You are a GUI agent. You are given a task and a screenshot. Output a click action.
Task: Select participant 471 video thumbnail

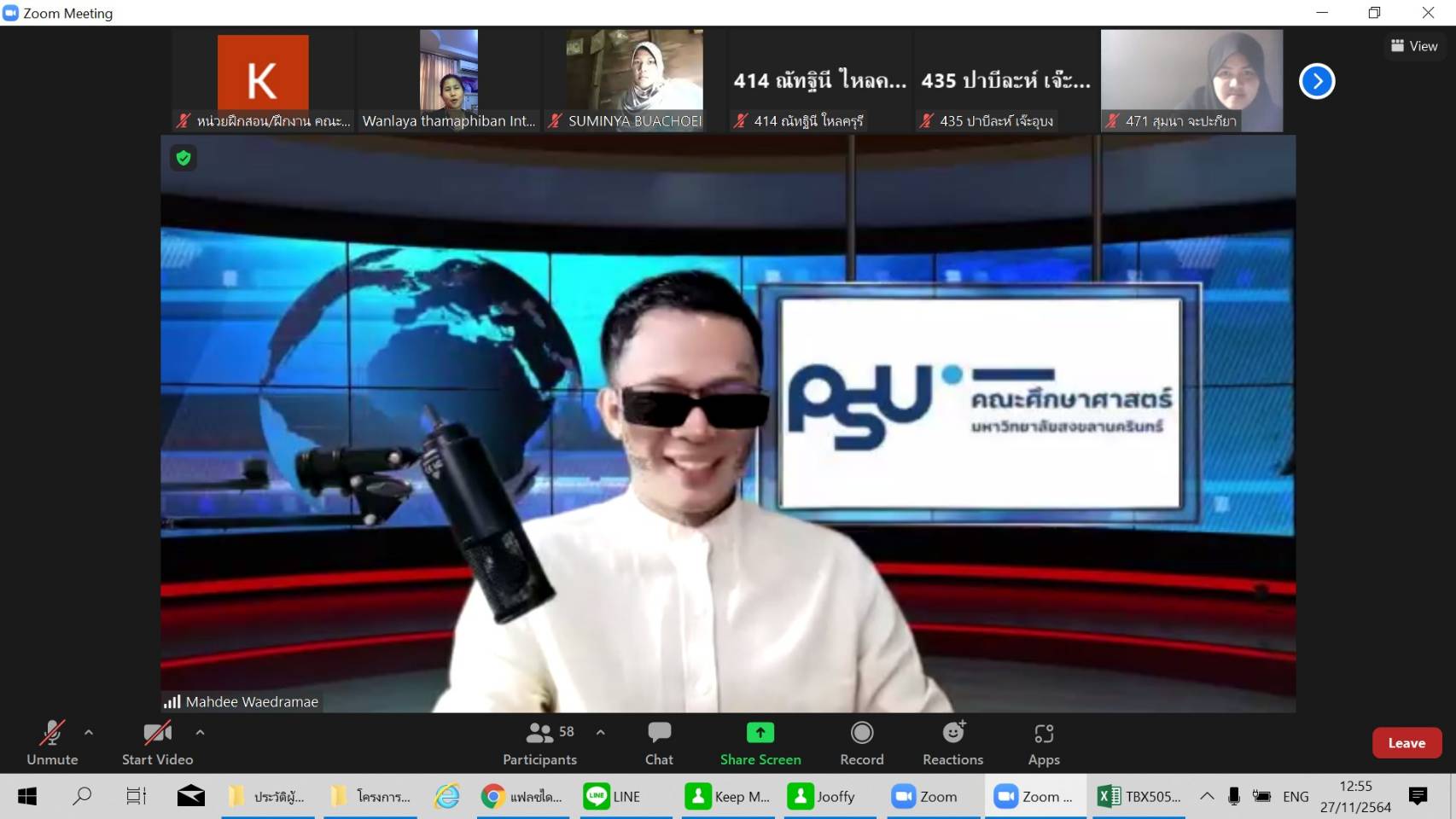pyautogui.click(x=1192, y=80)
